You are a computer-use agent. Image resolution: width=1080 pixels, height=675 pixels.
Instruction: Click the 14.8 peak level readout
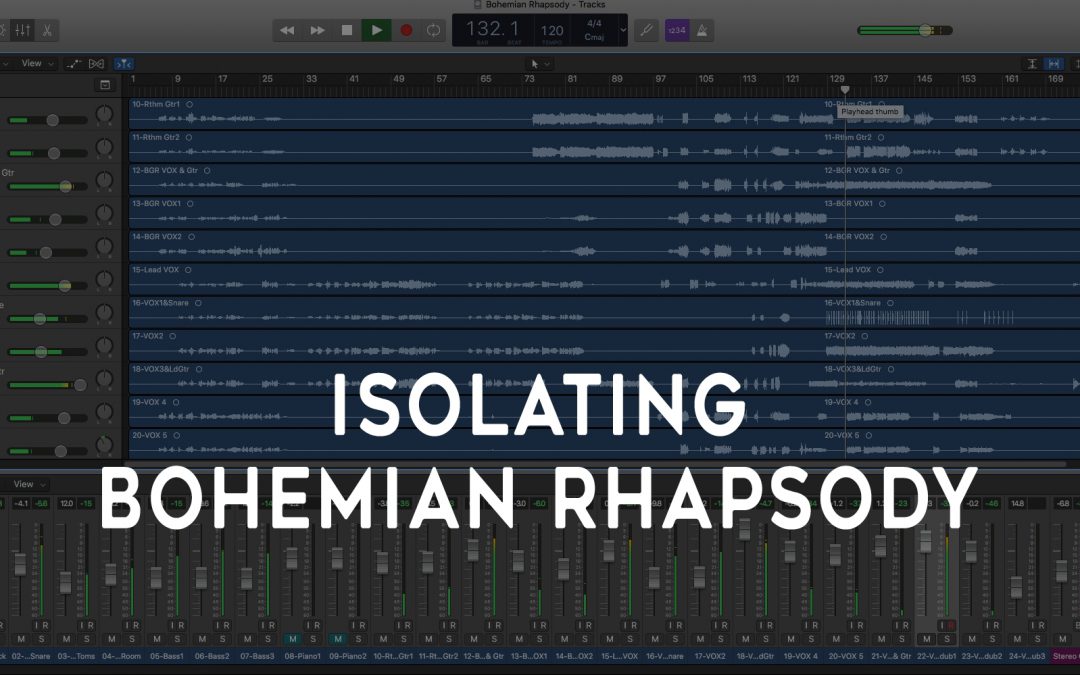[1017, 503]
